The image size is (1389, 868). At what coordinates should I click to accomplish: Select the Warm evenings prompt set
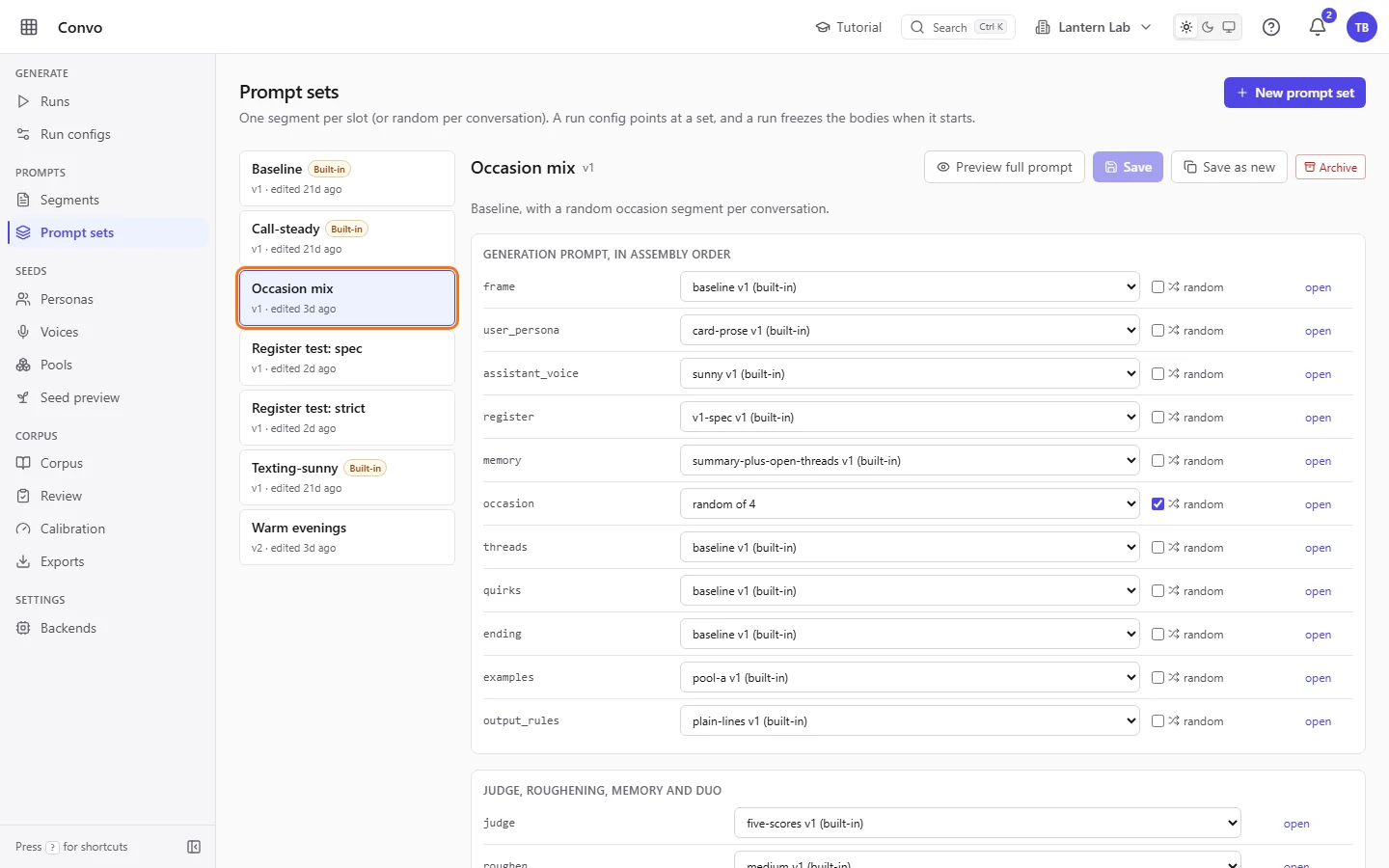347,537
